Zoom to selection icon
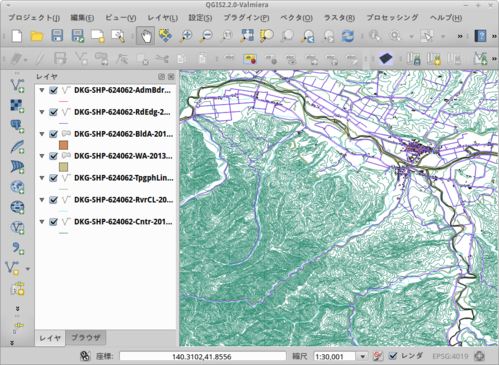 267,36
